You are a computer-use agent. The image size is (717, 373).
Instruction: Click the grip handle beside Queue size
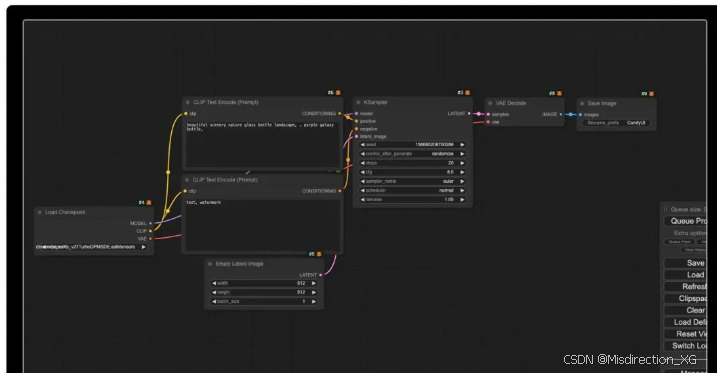(x=665, y=209)
